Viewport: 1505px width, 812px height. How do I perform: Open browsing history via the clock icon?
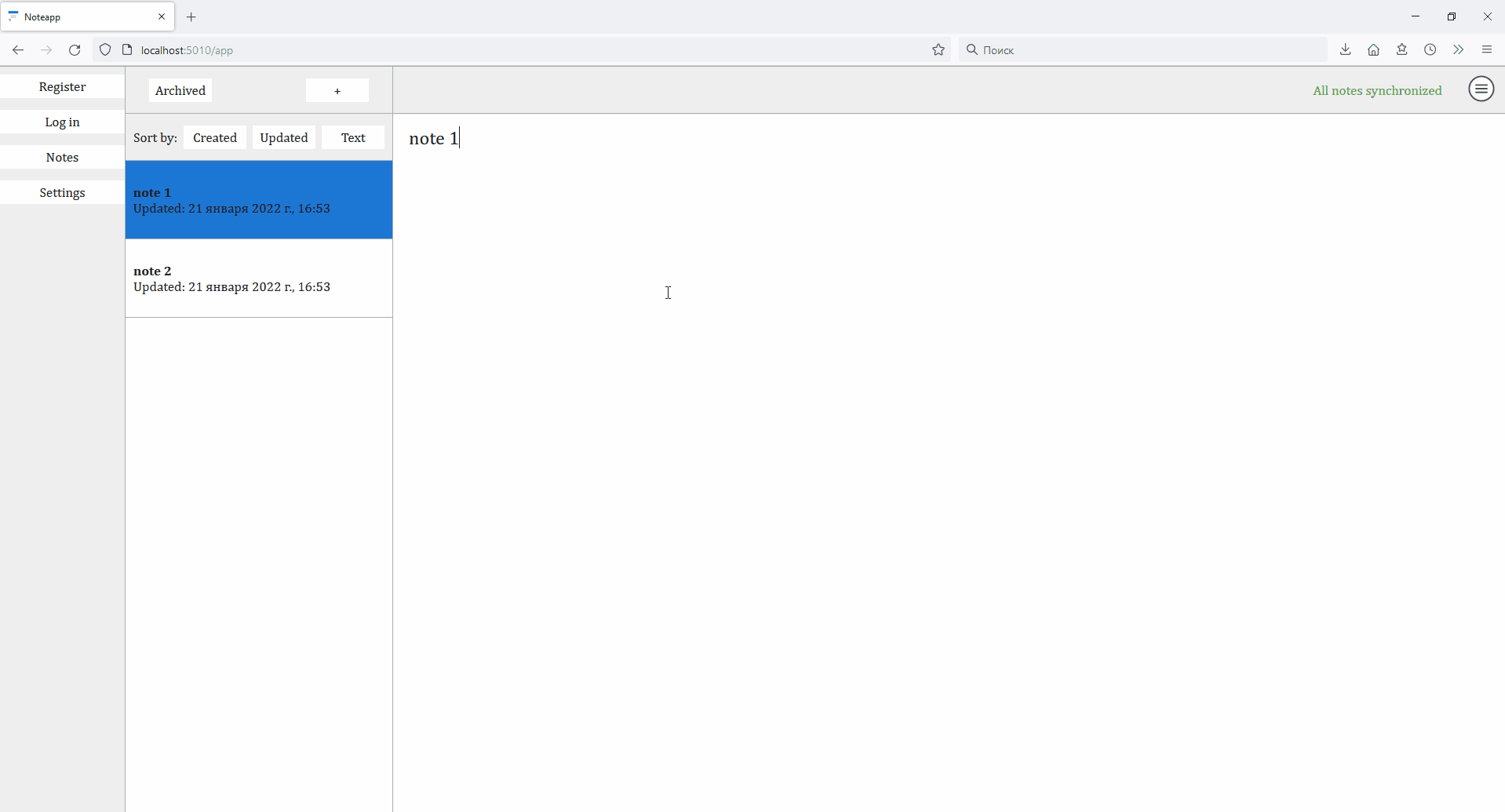(1430, 49)
